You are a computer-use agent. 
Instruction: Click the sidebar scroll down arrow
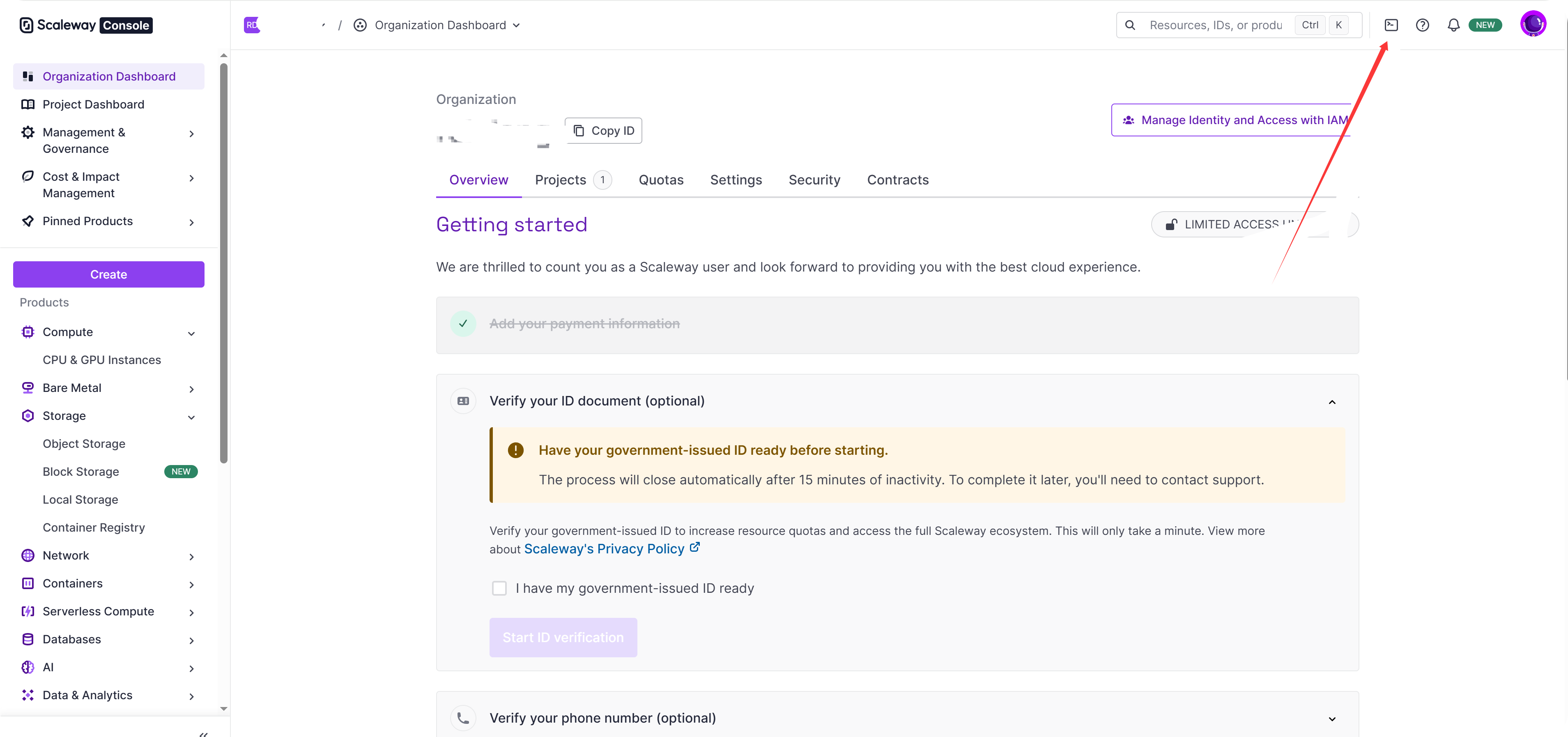coord(224,709)
